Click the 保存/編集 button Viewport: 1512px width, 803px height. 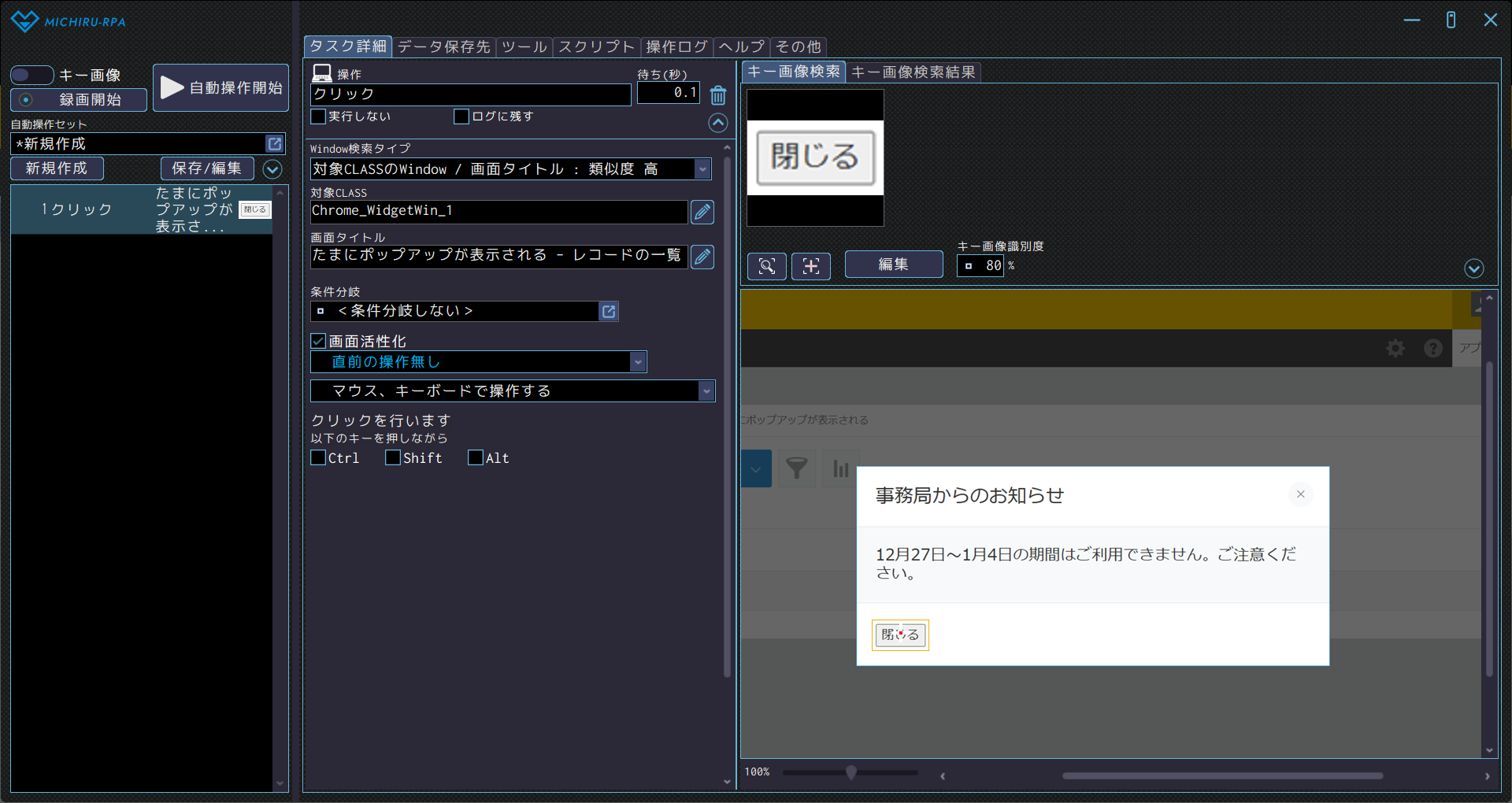[207, 168]
